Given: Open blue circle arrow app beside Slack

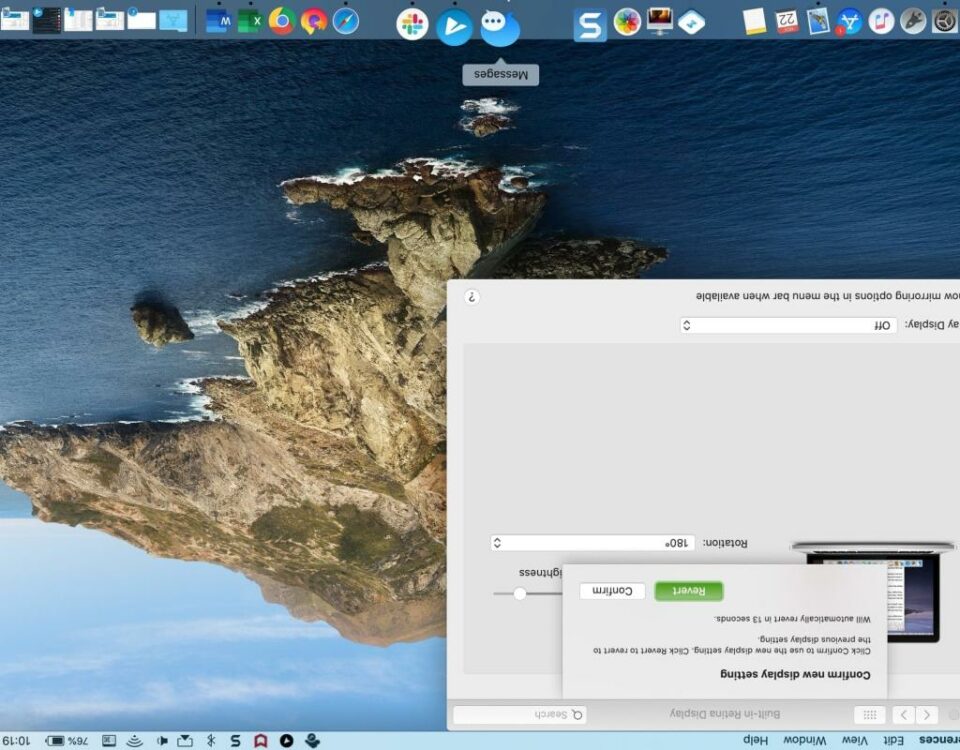Looking at the screenshot, I should tap(454, 27).
